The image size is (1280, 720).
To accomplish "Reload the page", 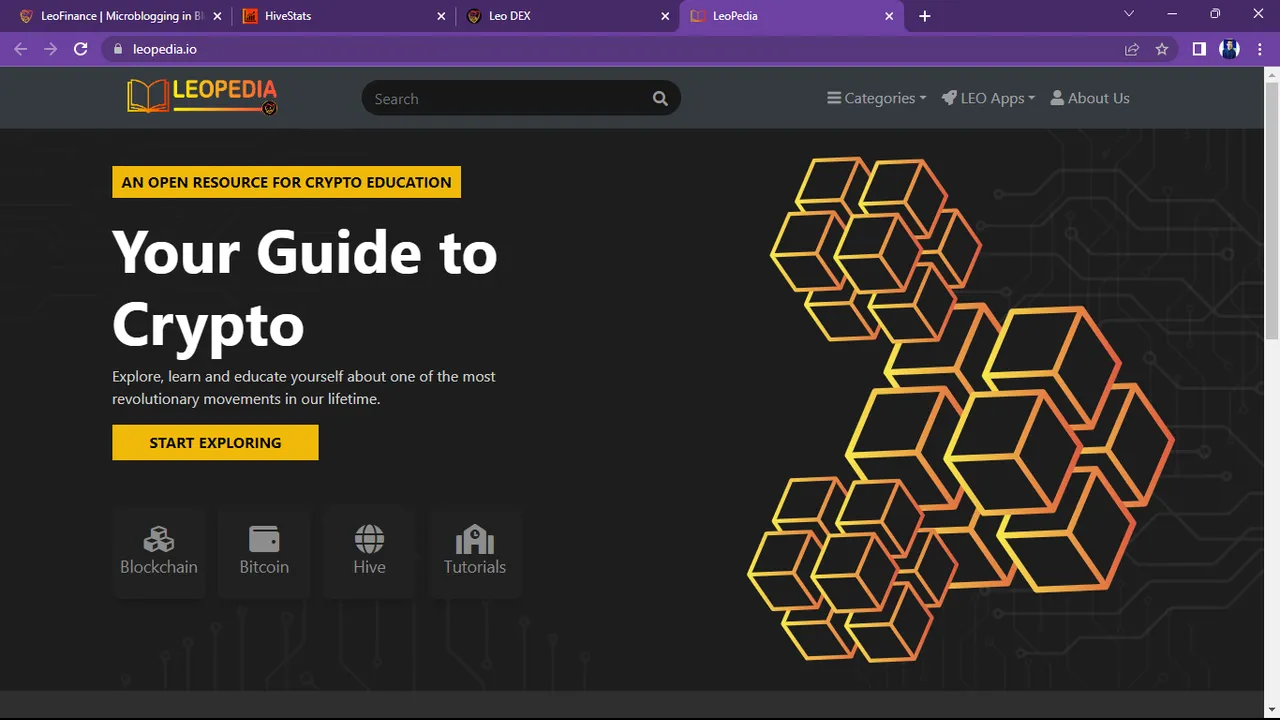I will pos(81,49).
